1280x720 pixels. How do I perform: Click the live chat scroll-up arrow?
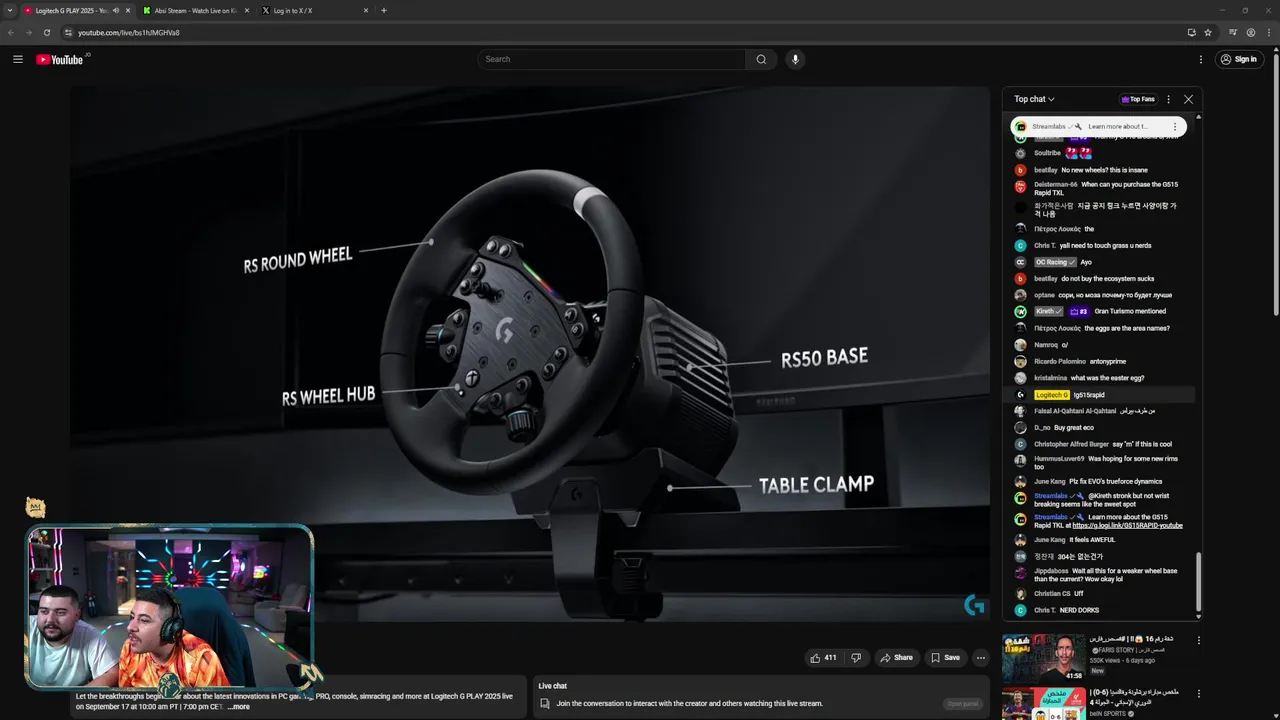[x=1199, y=117]
